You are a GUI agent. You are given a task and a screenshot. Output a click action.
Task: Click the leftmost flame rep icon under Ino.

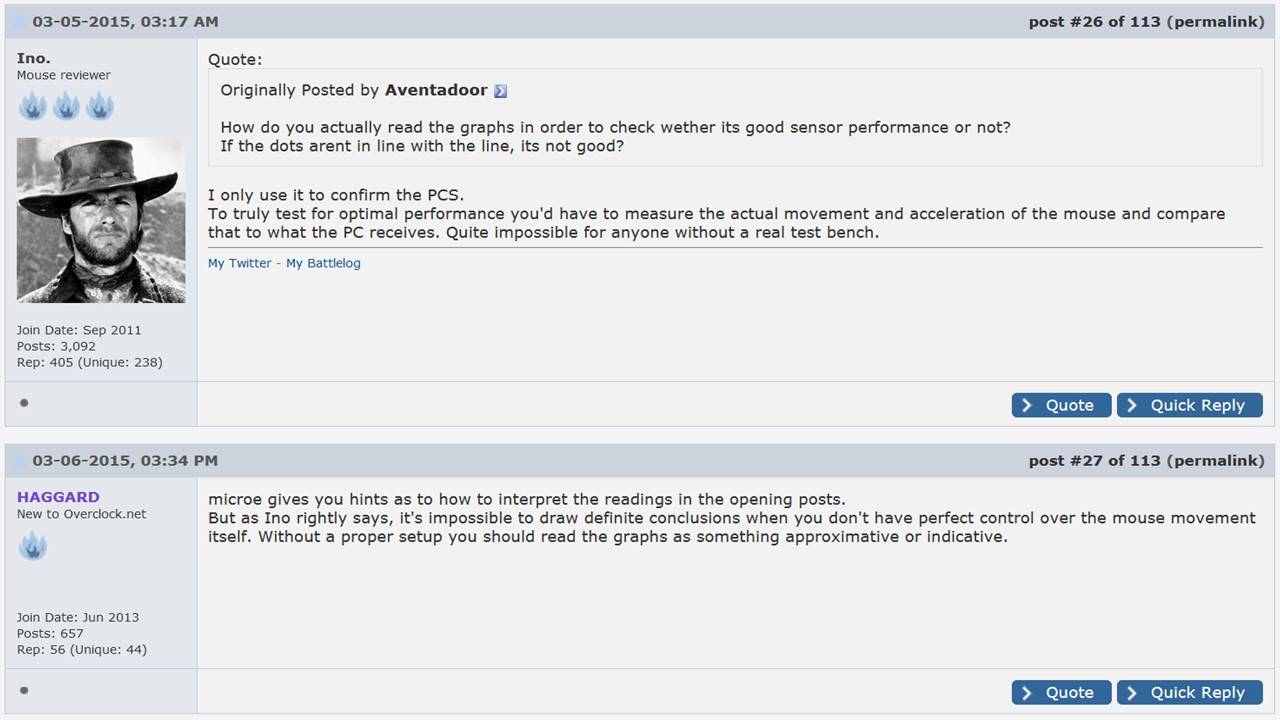[x=33, y=105]
